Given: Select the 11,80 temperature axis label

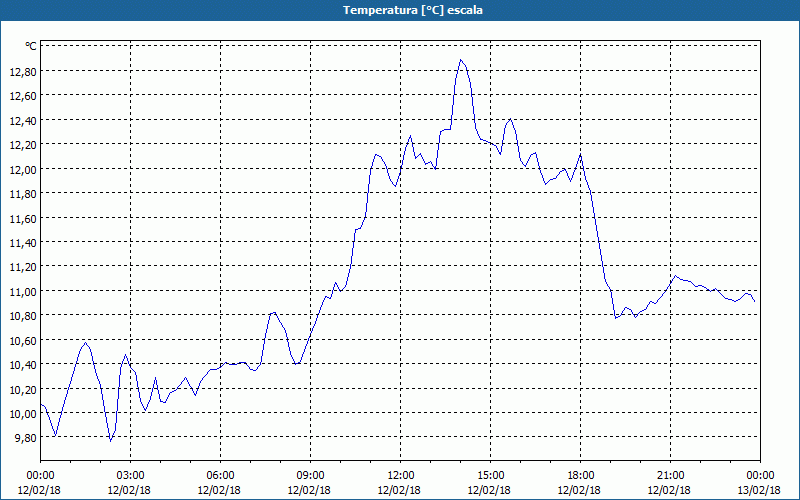Looking at the screenshot, I should tap(23, 194).
